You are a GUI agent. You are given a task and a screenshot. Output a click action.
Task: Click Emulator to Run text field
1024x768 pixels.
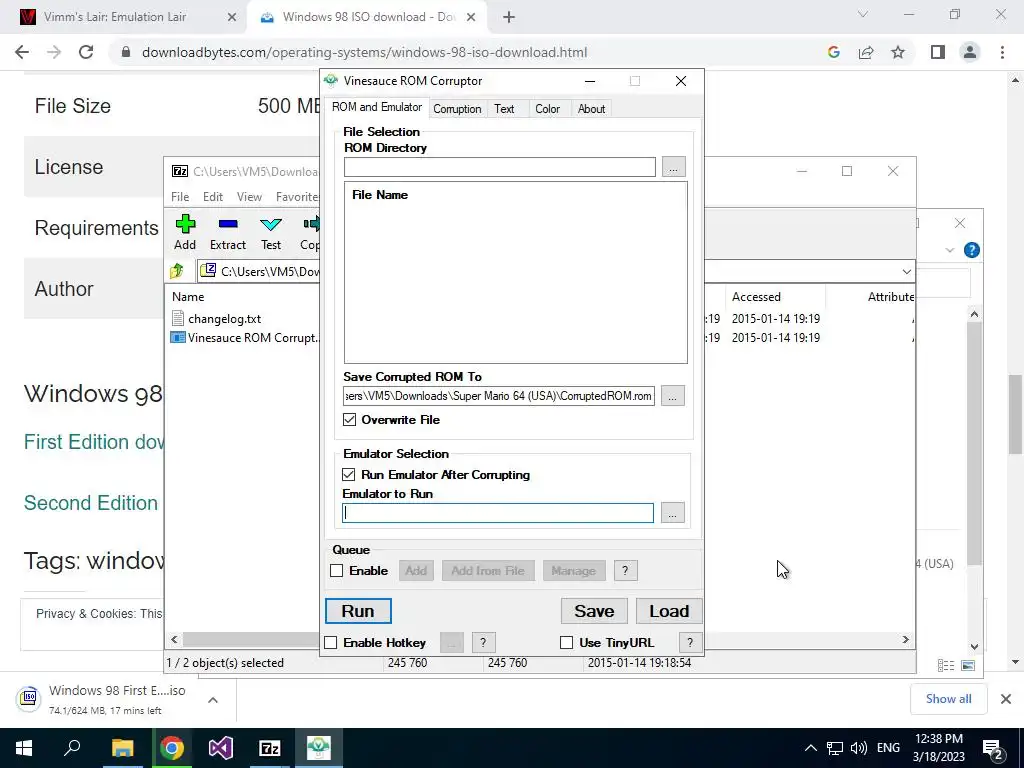[498, 513]
